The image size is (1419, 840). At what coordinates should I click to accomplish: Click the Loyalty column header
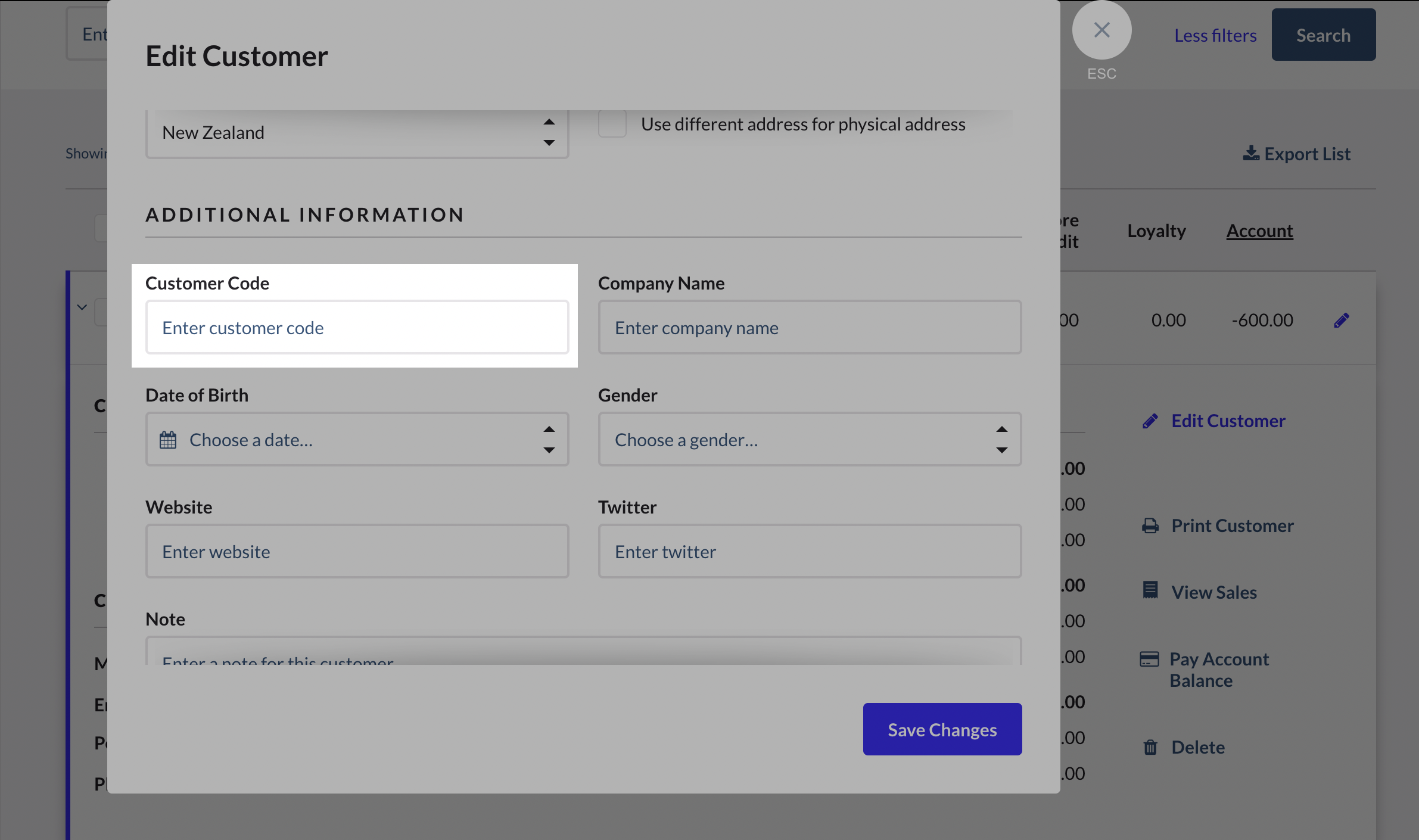tap(1156, 231)
